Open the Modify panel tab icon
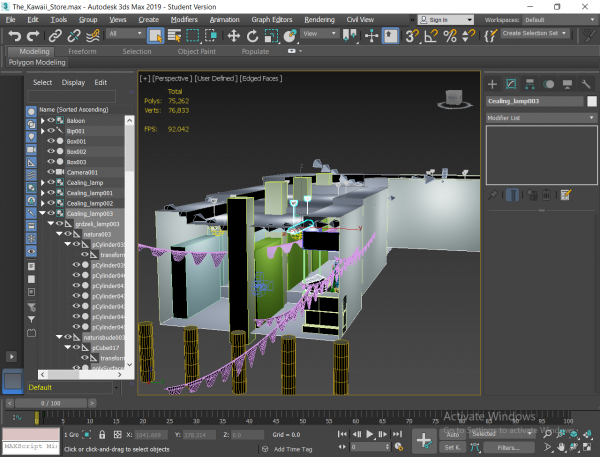 tap(510, 83)
